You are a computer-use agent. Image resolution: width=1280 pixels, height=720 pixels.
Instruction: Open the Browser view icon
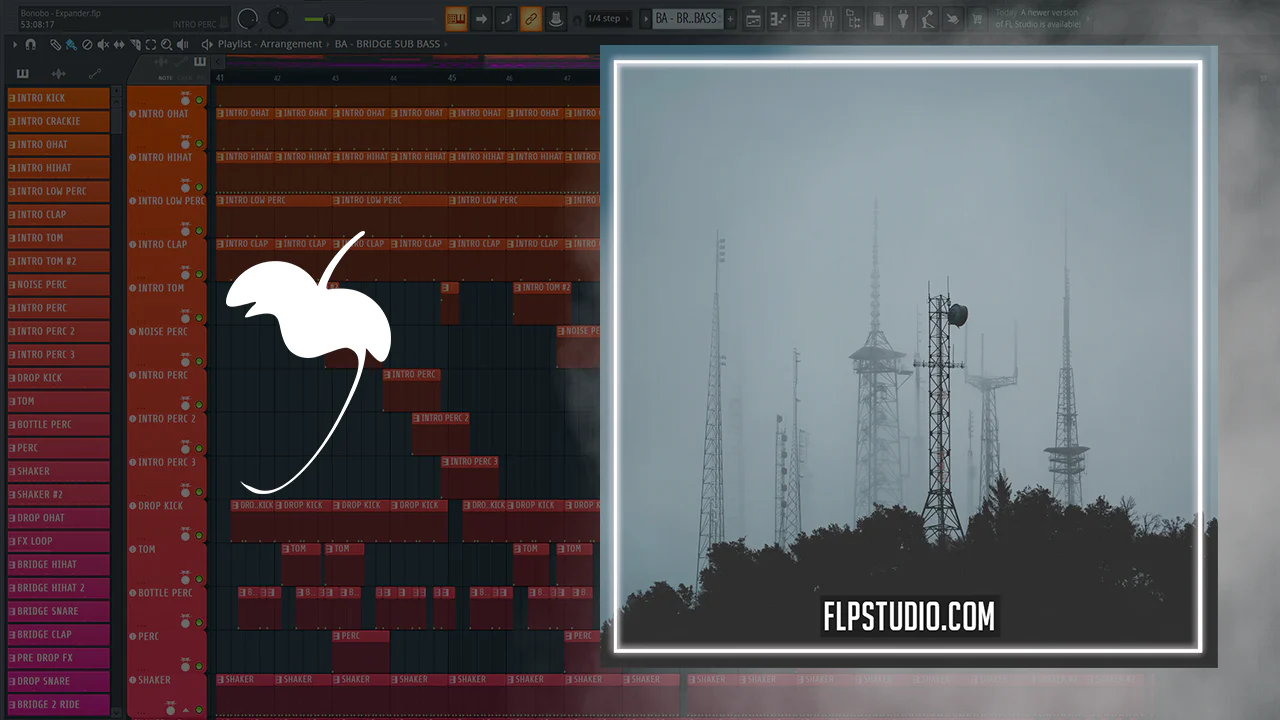click(853, 18)
